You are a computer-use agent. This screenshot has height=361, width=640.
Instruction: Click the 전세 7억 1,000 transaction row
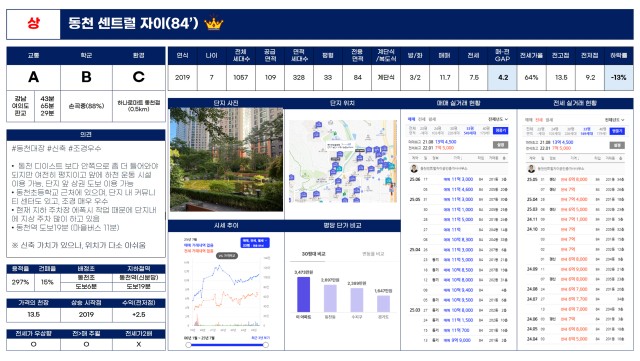coord(576,219)
